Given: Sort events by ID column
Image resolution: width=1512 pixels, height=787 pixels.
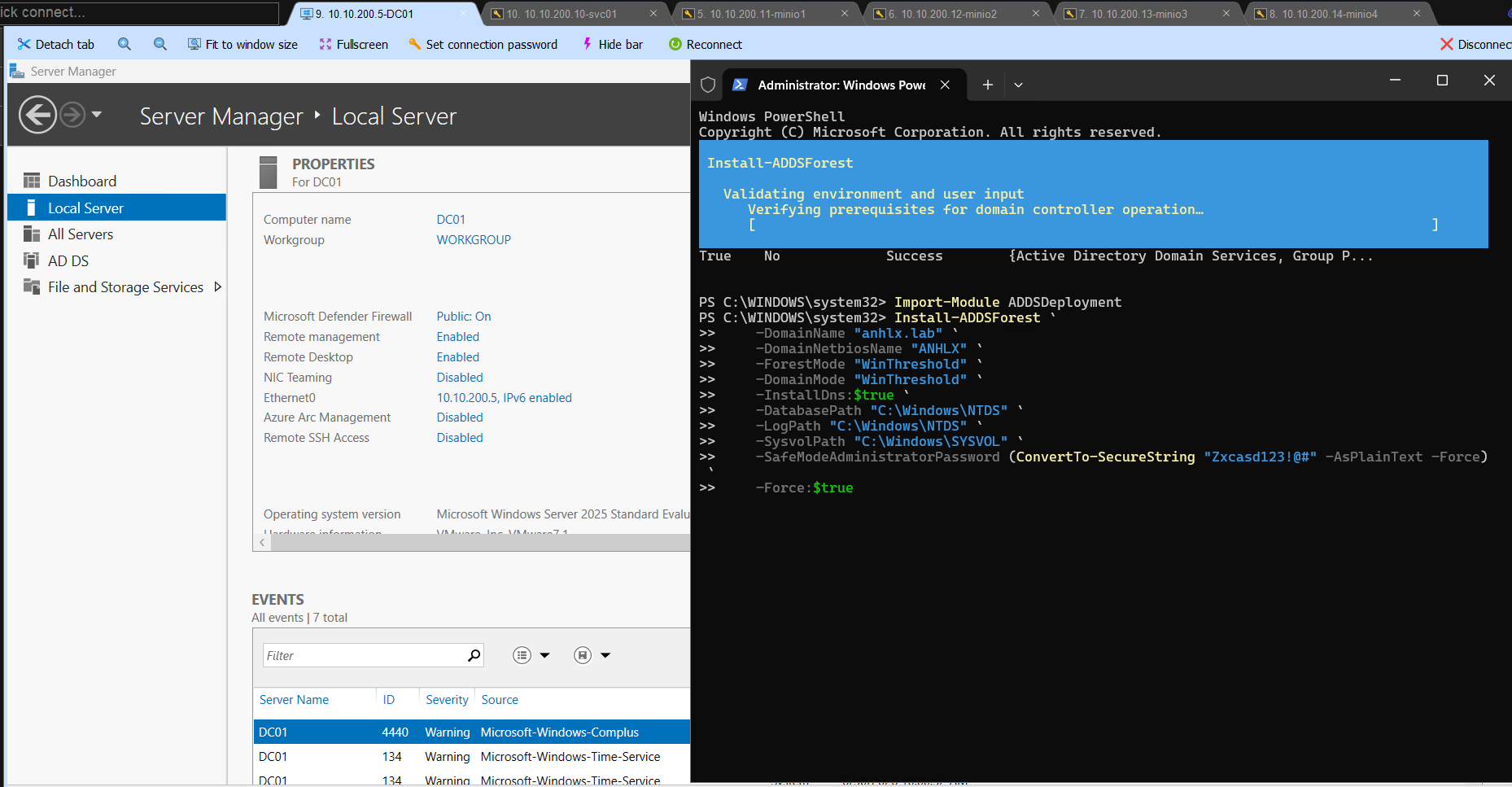Looking at the screenshot, I should click(389, 700).
